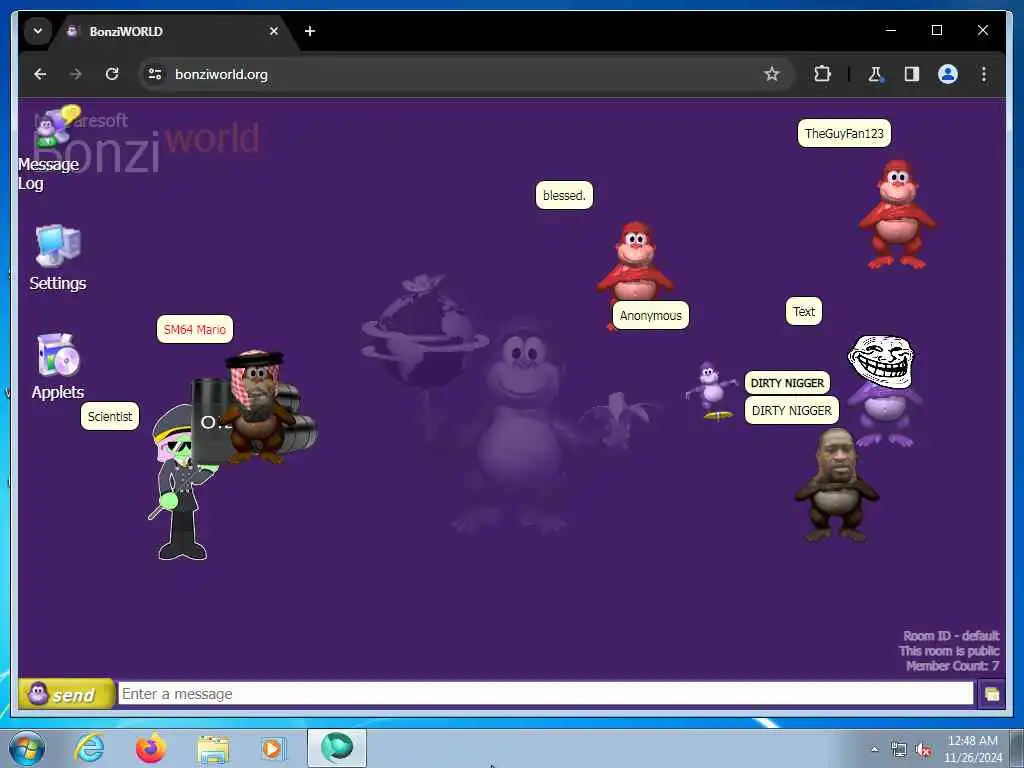Open the Extensions puzzle icon
Viewport: 1024px width, 768px height.
tap(822, 74)
